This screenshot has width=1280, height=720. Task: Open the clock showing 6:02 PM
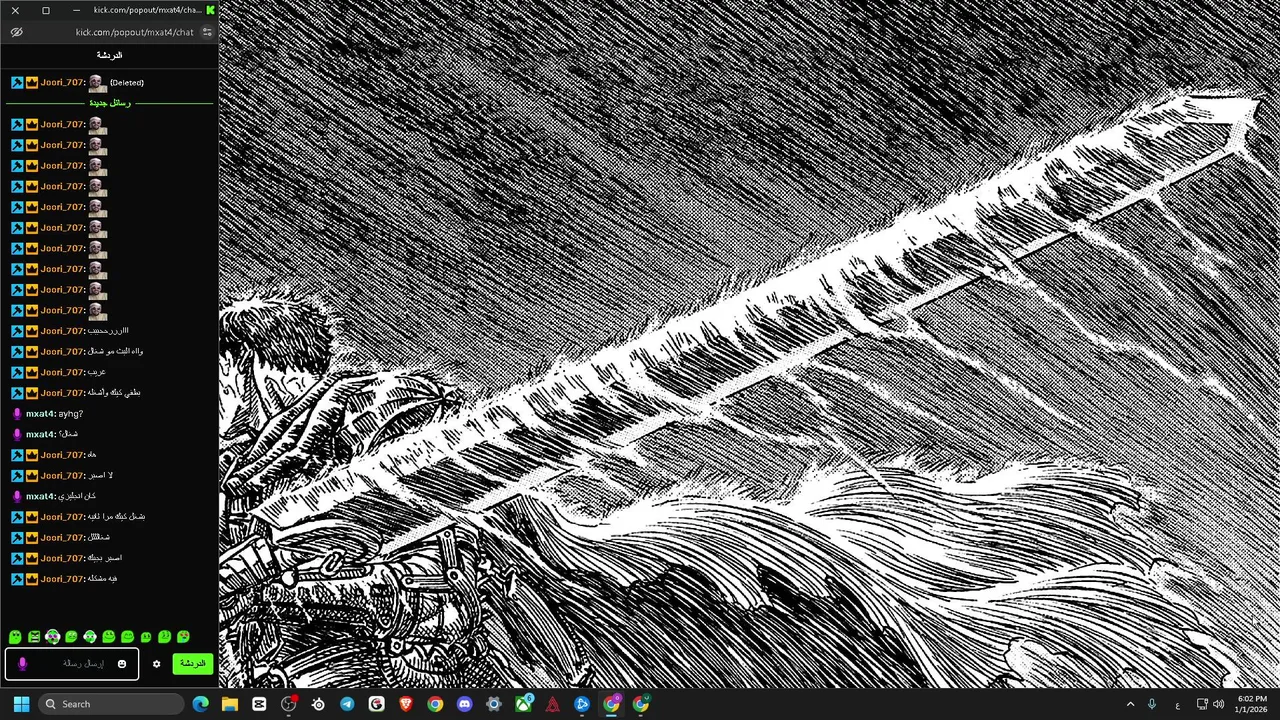(1251, 704)
